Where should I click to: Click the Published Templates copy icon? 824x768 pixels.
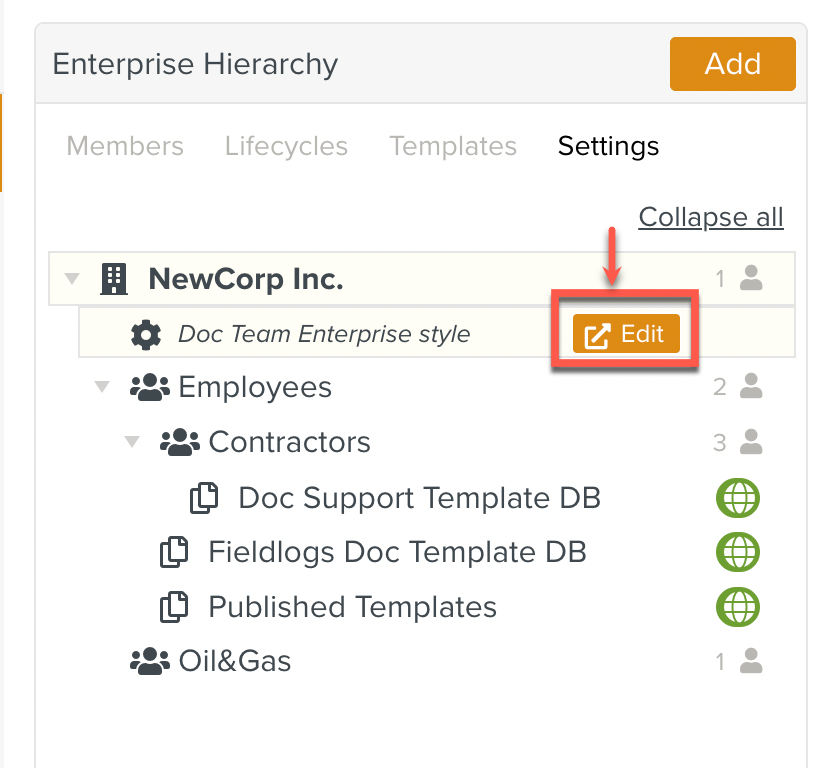click(x=175, y=607)
